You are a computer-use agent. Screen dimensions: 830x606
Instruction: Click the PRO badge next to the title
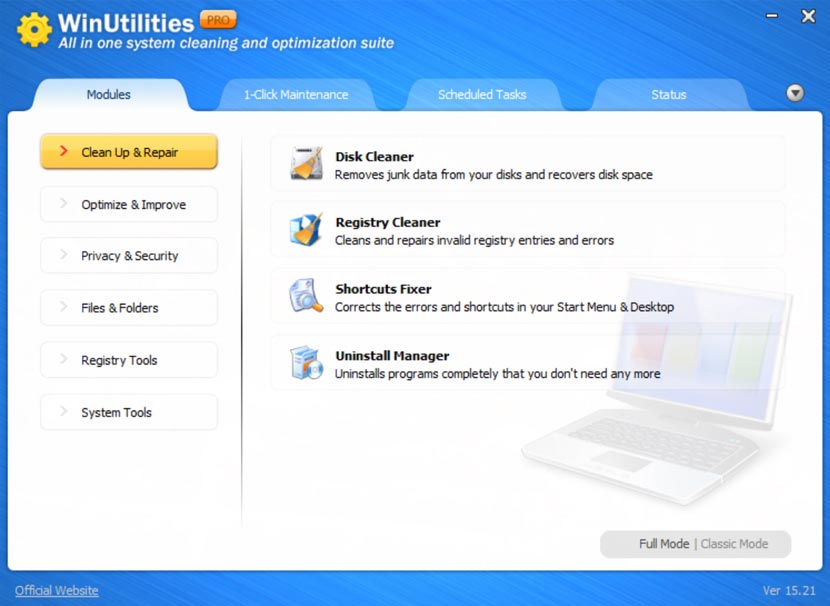(218, 18)
